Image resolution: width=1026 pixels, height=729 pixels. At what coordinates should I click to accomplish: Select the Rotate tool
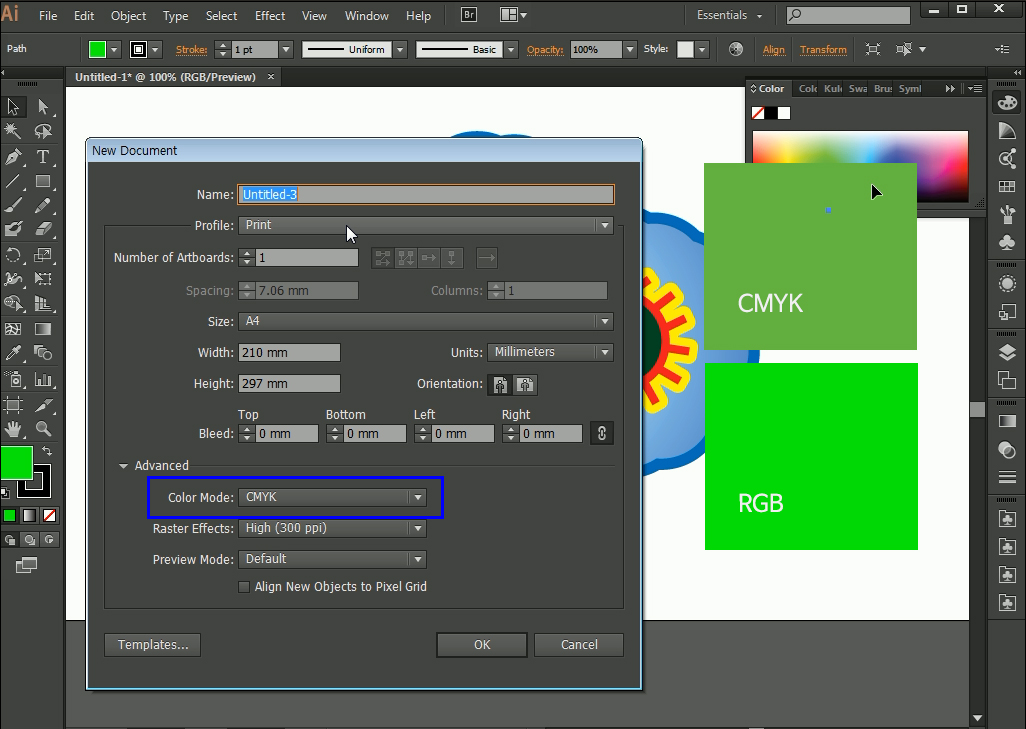pos(13,255)
